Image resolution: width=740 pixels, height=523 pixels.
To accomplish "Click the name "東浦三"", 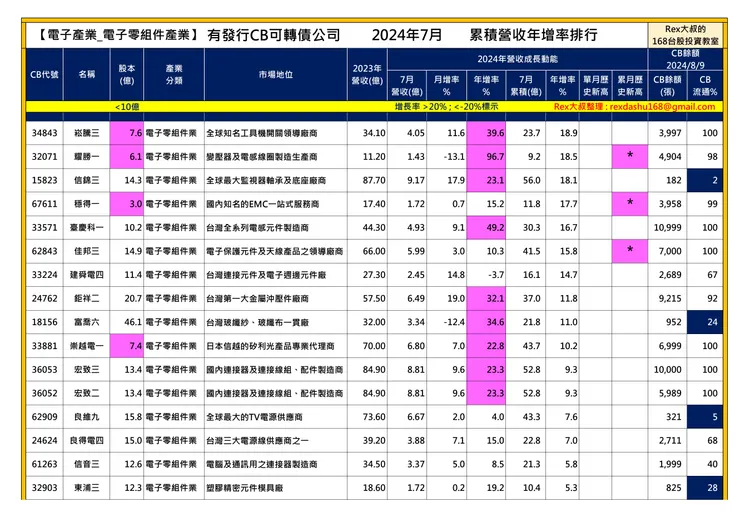I will pyautogui.click(x=87, y=488).
